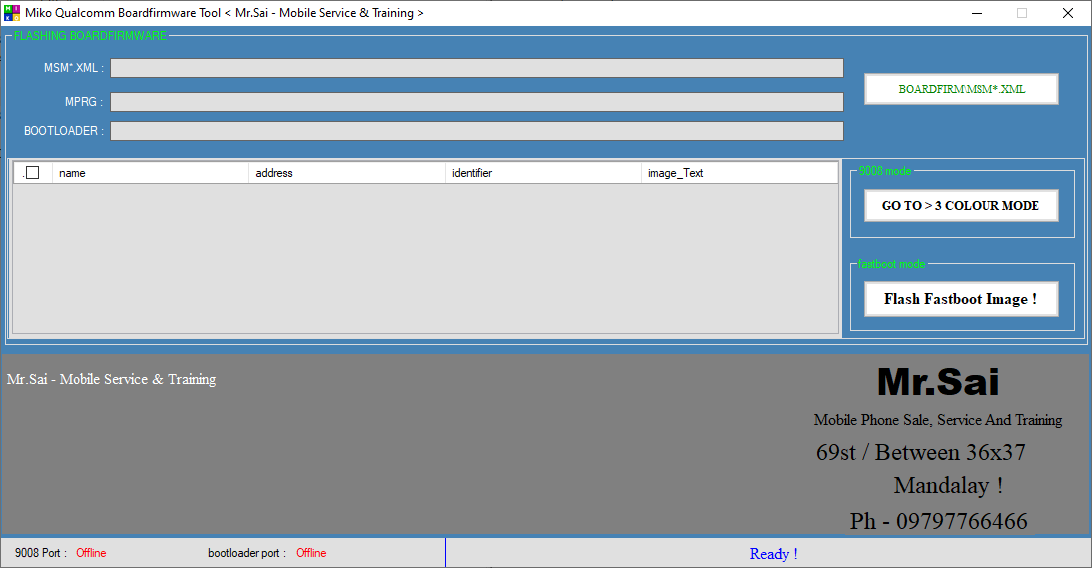Click the 9008 Port Offline status text

(91, 553)
